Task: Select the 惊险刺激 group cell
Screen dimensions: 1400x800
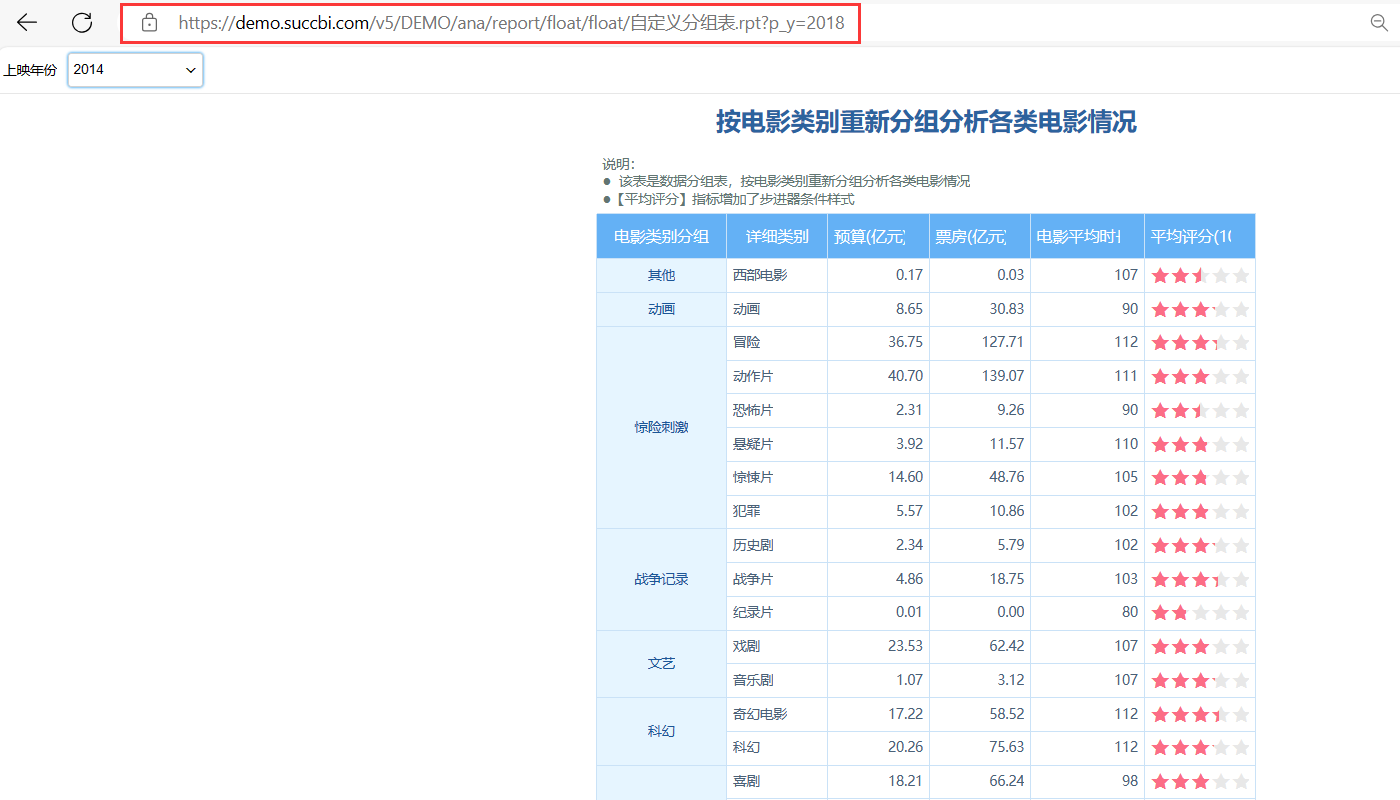Action: pos(661,427)
